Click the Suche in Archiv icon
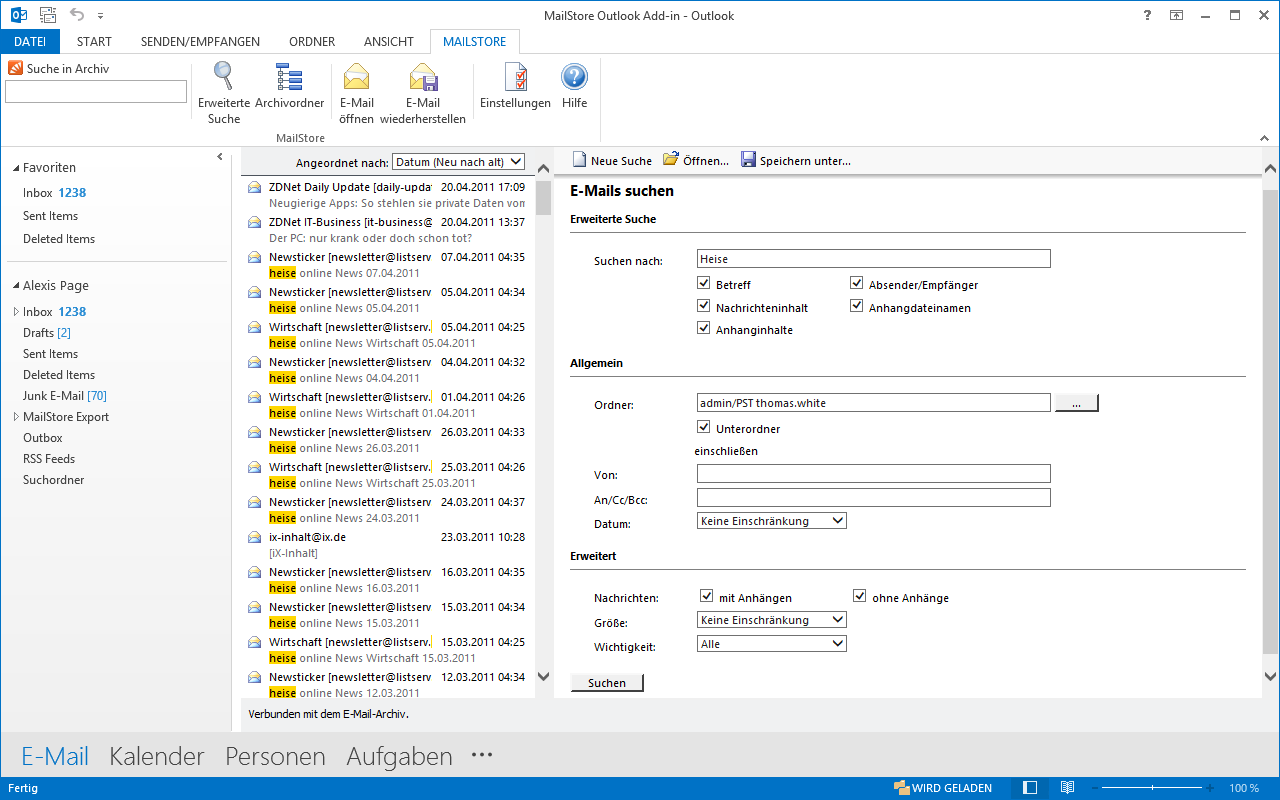The image size is (1280, 800). pos(15,68)
